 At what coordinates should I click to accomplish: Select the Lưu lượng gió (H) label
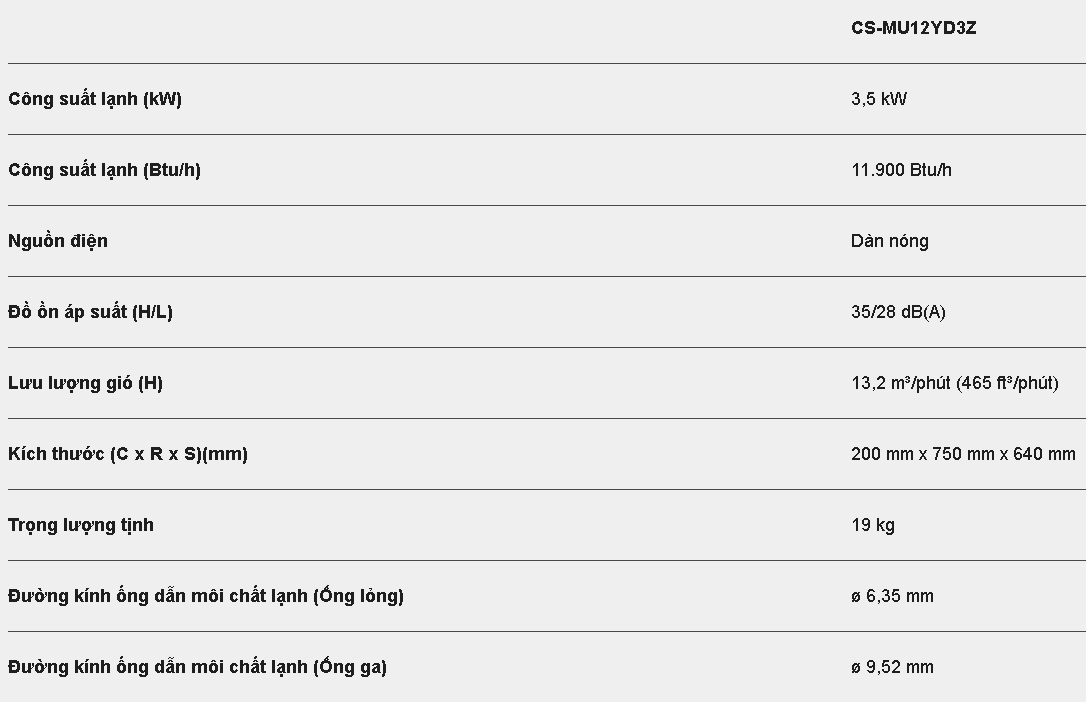coord(85,383)
